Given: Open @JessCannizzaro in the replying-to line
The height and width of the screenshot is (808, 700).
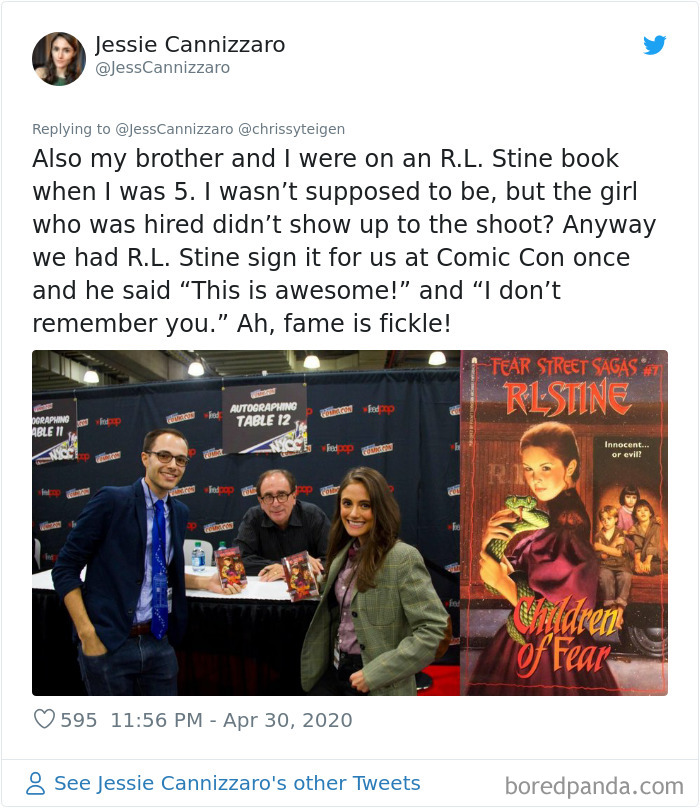Looking at the screenshot, I should [x=174, y=129].
